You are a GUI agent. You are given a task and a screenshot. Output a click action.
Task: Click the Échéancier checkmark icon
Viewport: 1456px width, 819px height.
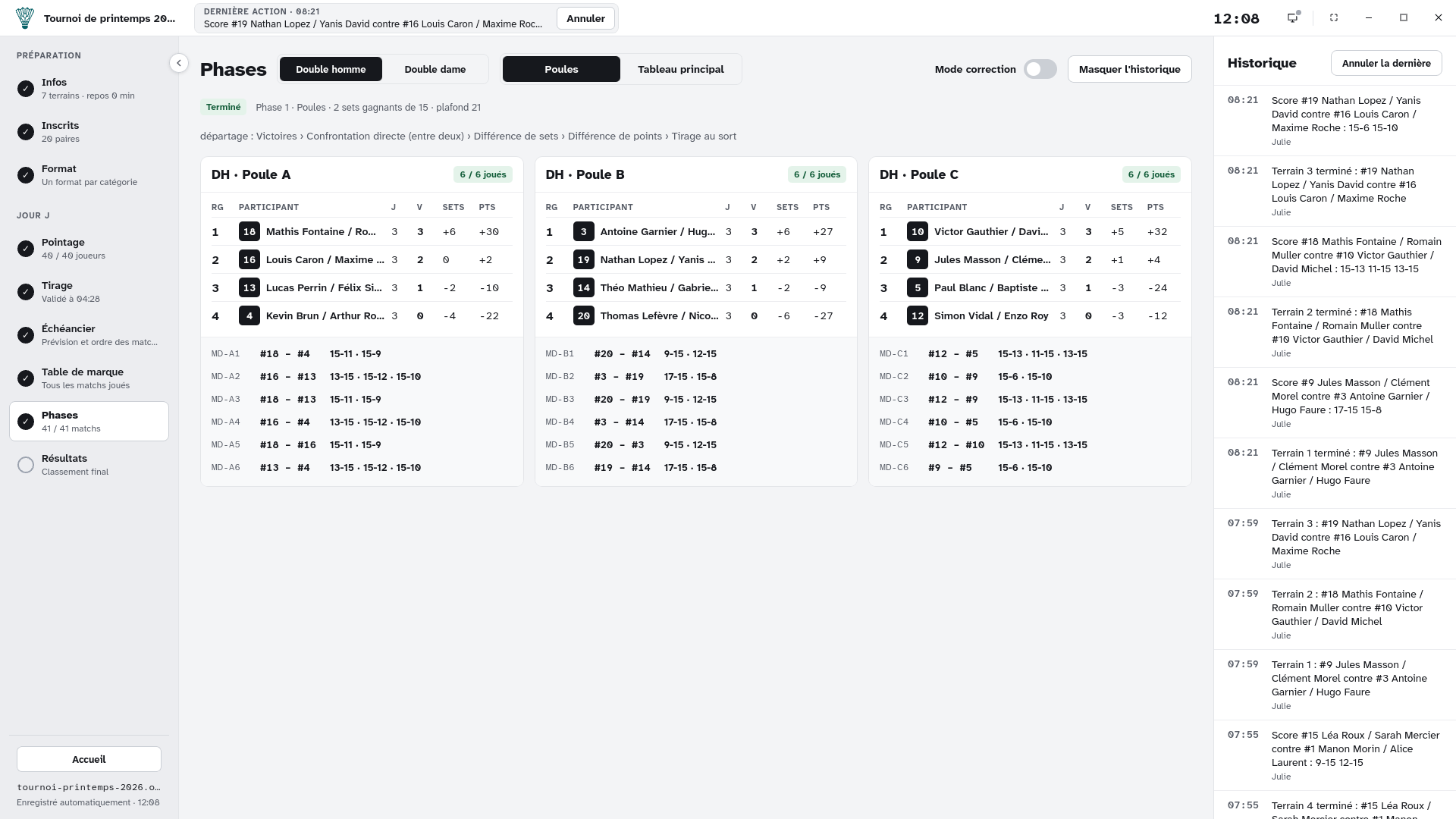tap(26, 335)
